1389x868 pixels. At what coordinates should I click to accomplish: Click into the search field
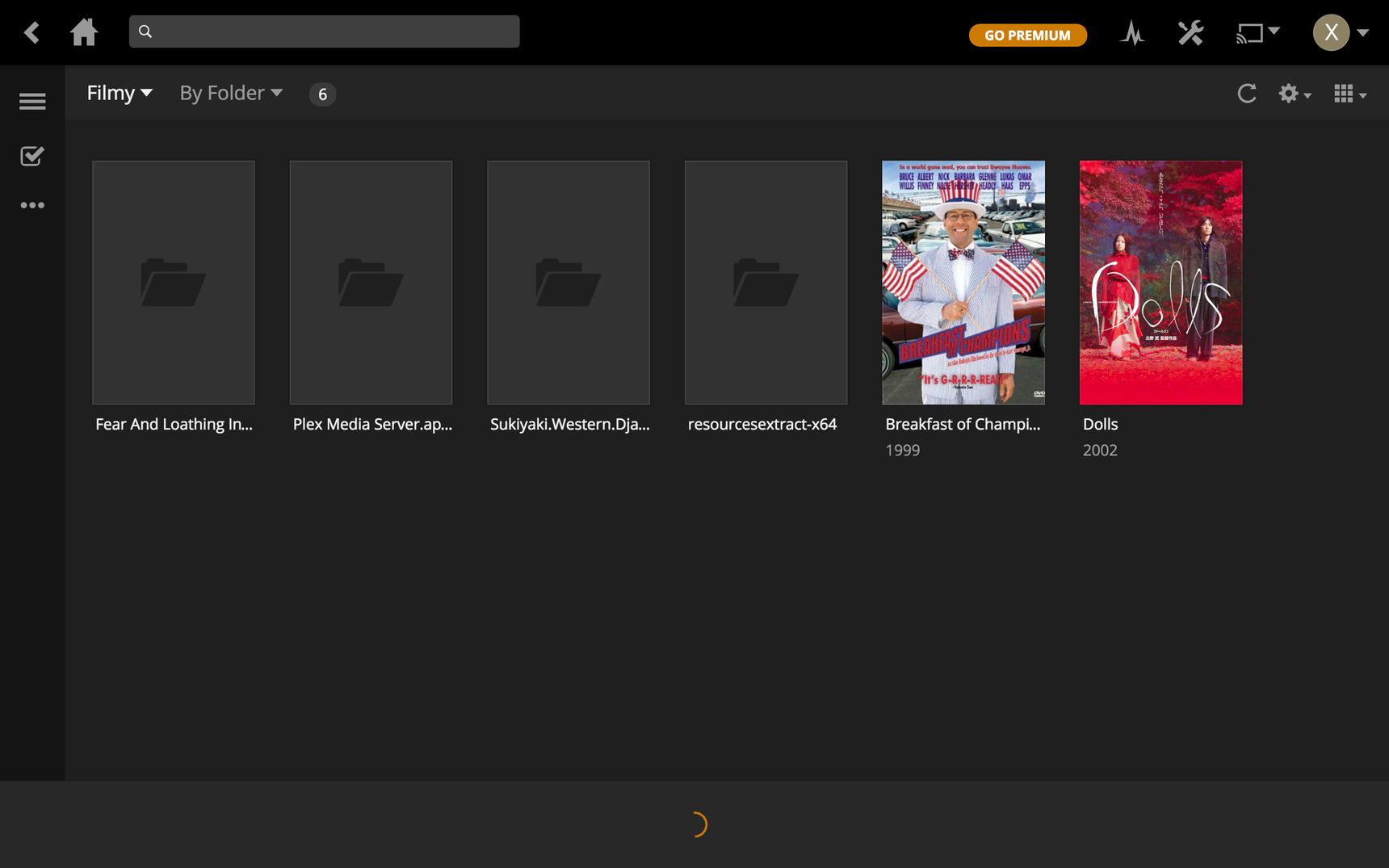[324, 31]
